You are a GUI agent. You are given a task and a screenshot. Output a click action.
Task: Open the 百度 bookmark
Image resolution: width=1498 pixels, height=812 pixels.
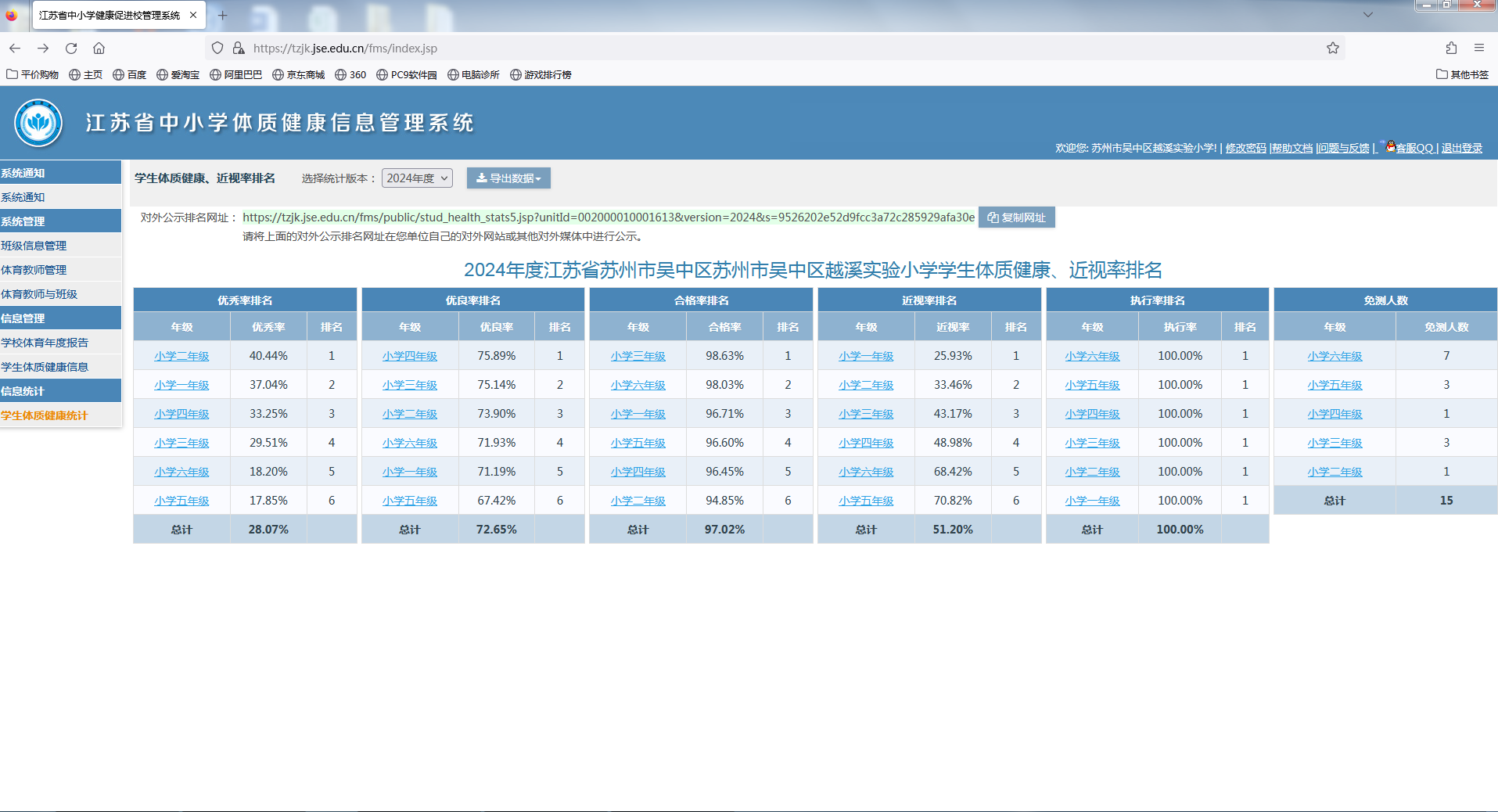tap(130, 74)
